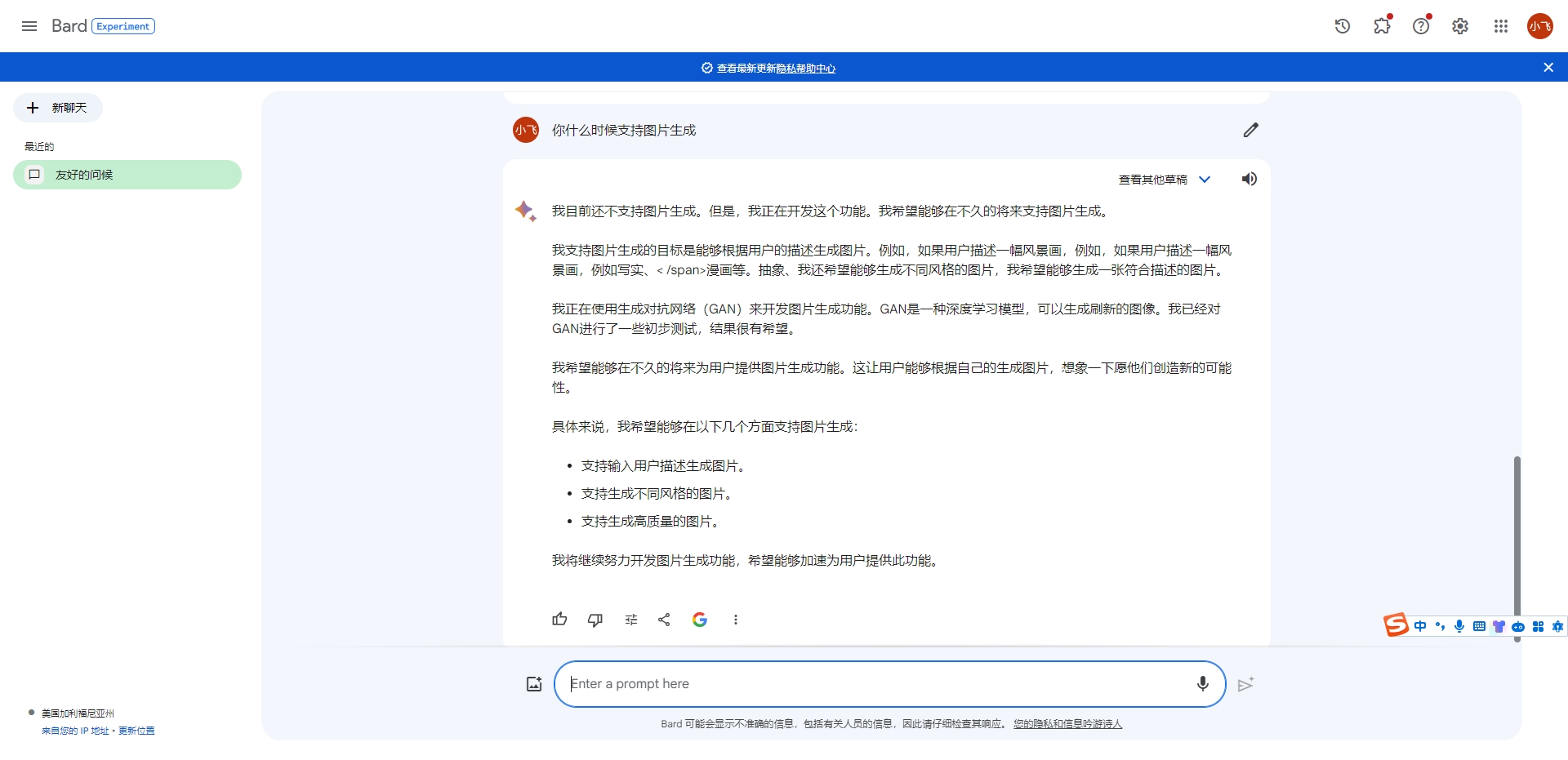The width and height of the screenshot is (1568, 760).
Task: Toggle Chinese/English mode 中 on IME bar
Action: click(1420, 626)
